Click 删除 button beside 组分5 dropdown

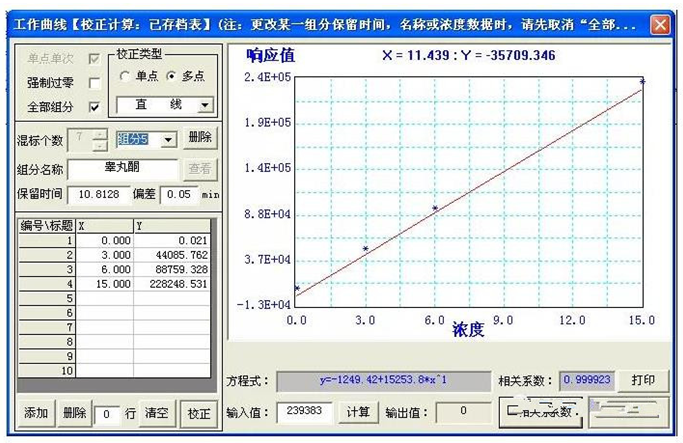[200, 138]
